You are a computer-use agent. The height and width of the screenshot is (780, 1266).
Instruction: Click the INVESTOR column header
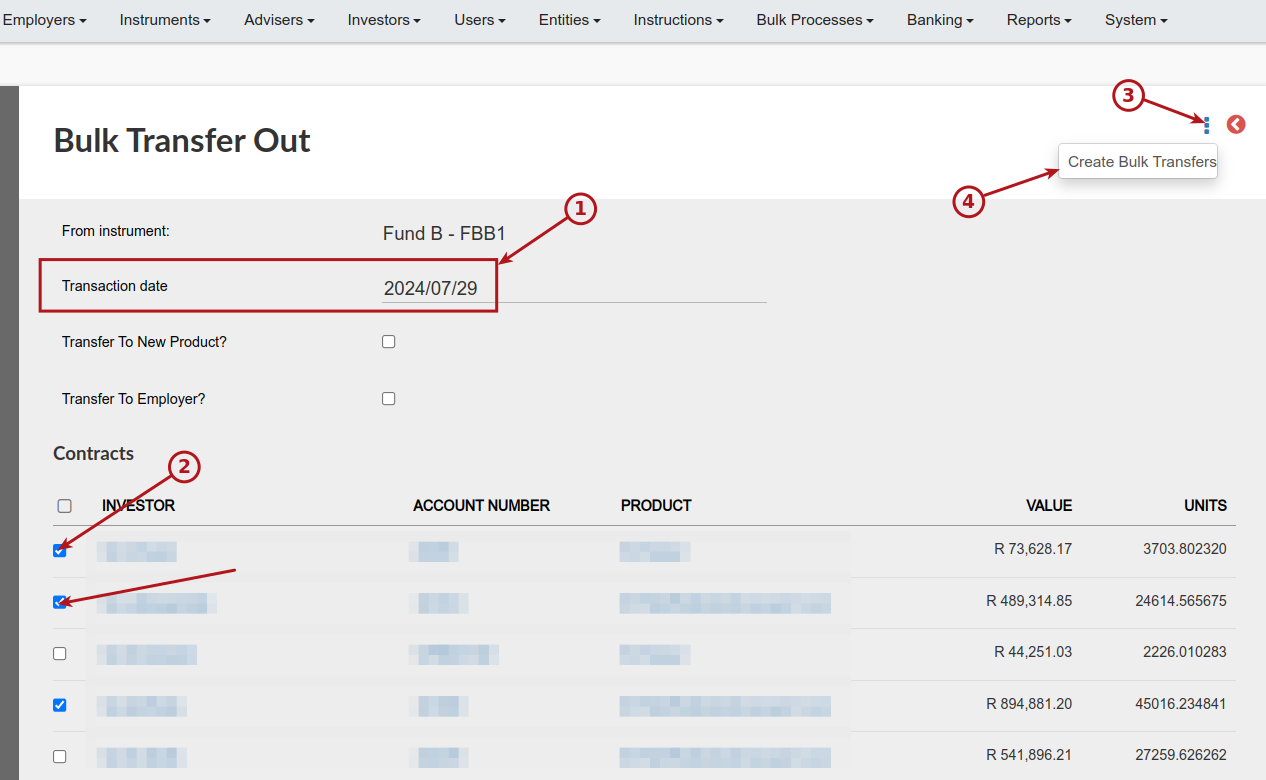[138, 506]
